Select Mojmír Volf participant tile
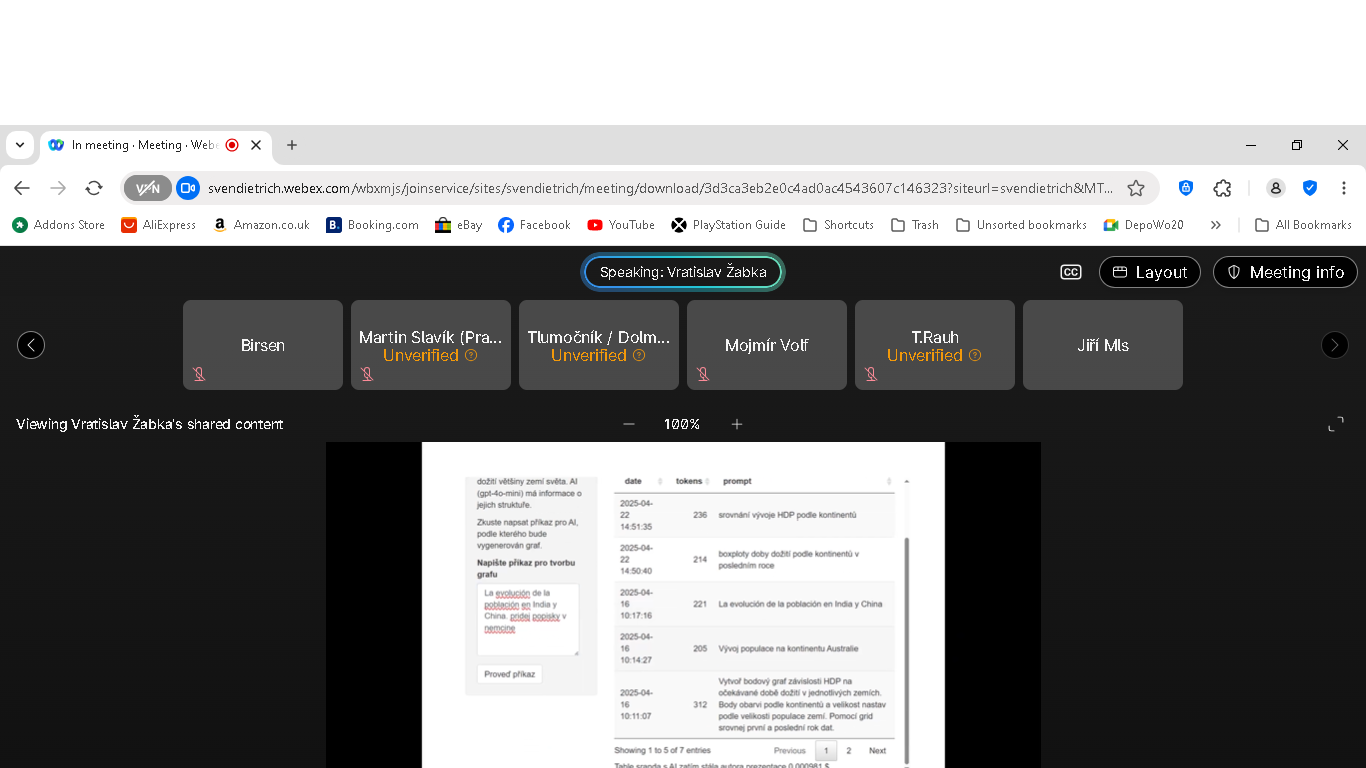Viewport: 1366px width, 768px height. [x=767, y=345]
